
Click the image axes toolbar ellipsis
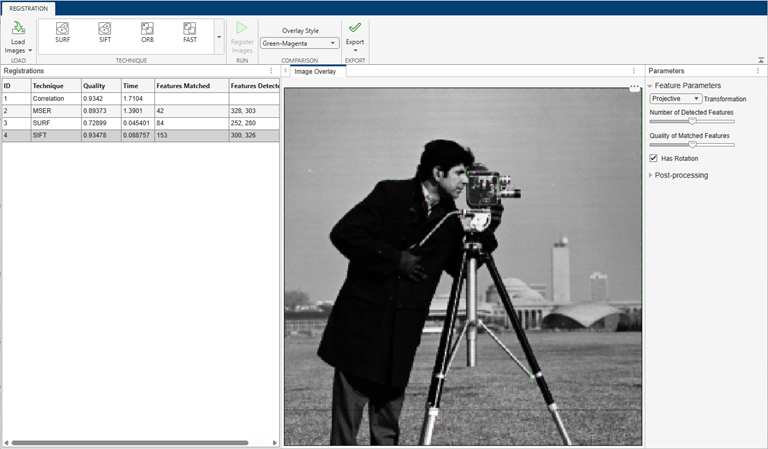634,87
